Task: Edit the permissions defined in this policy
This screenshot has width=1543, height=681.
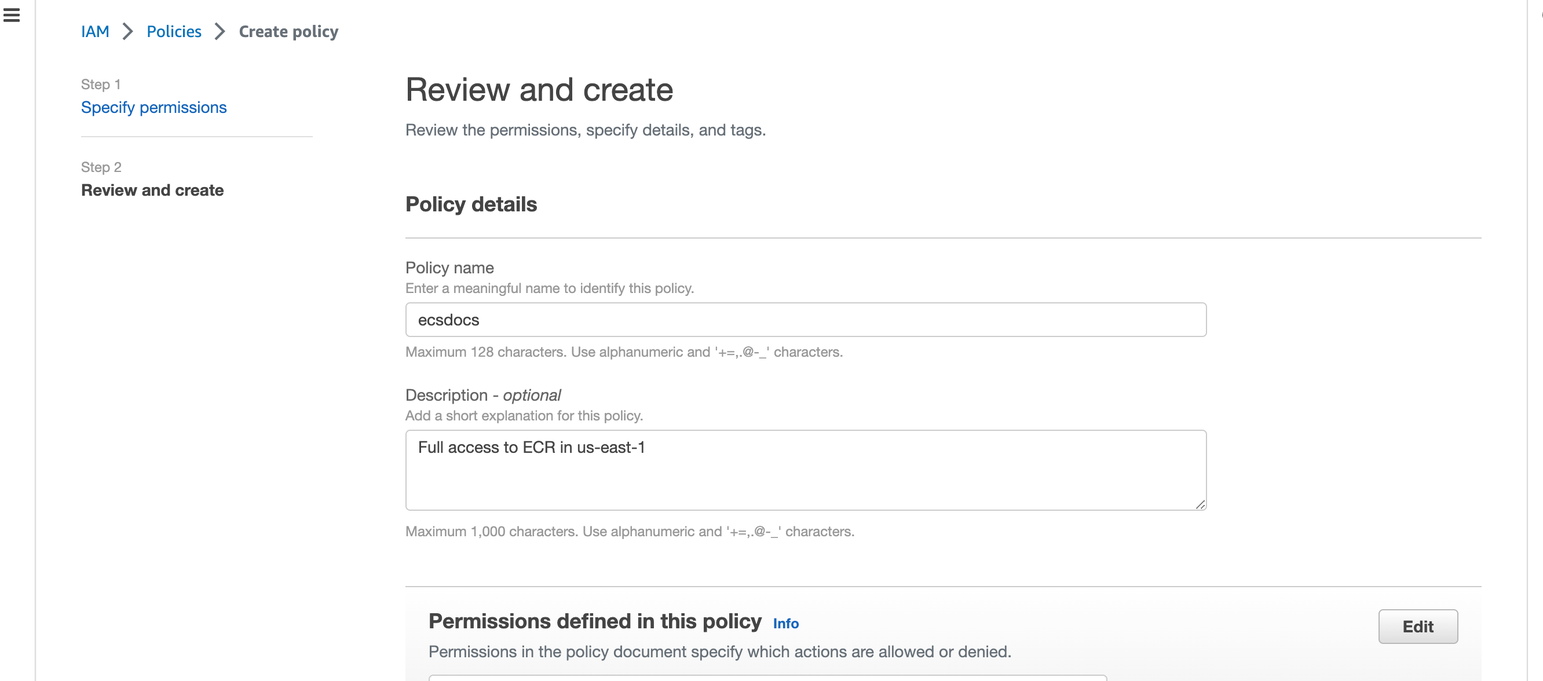Action: [1418, 626]
